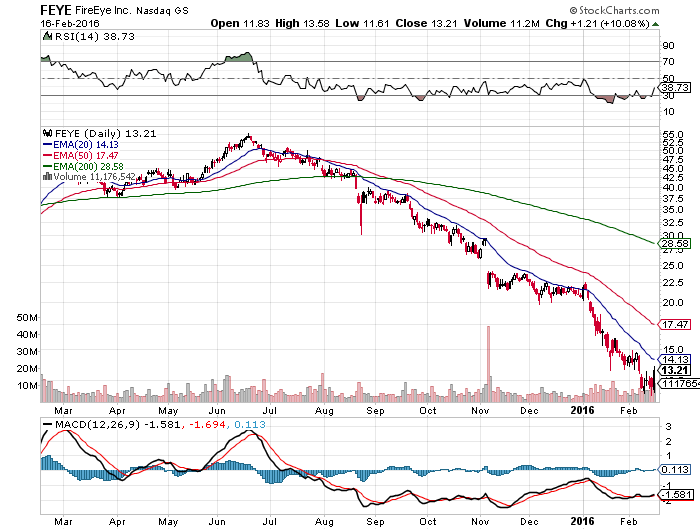Screen dimensions: 700x530
Task: Click the 2016 label under the volume bars
Action: click(x=583, y=410)
